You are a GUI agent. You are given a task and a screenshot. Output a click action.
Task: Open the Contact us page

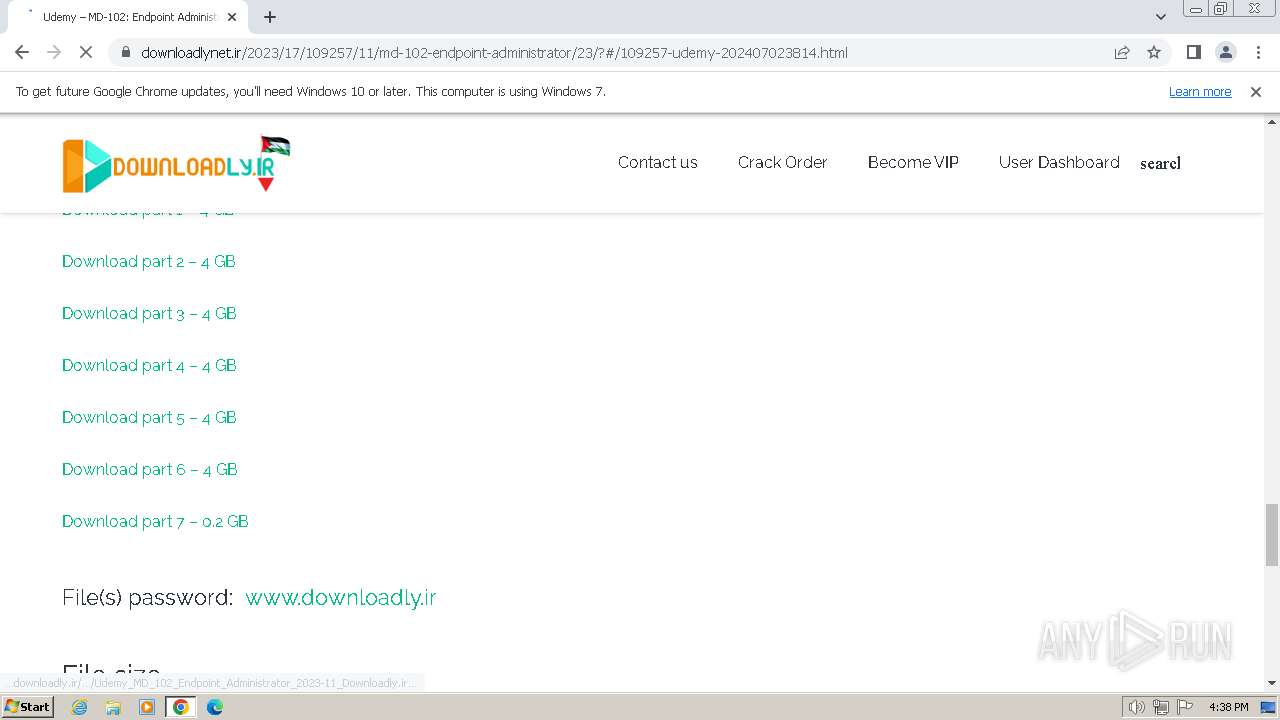pos(657,162)
